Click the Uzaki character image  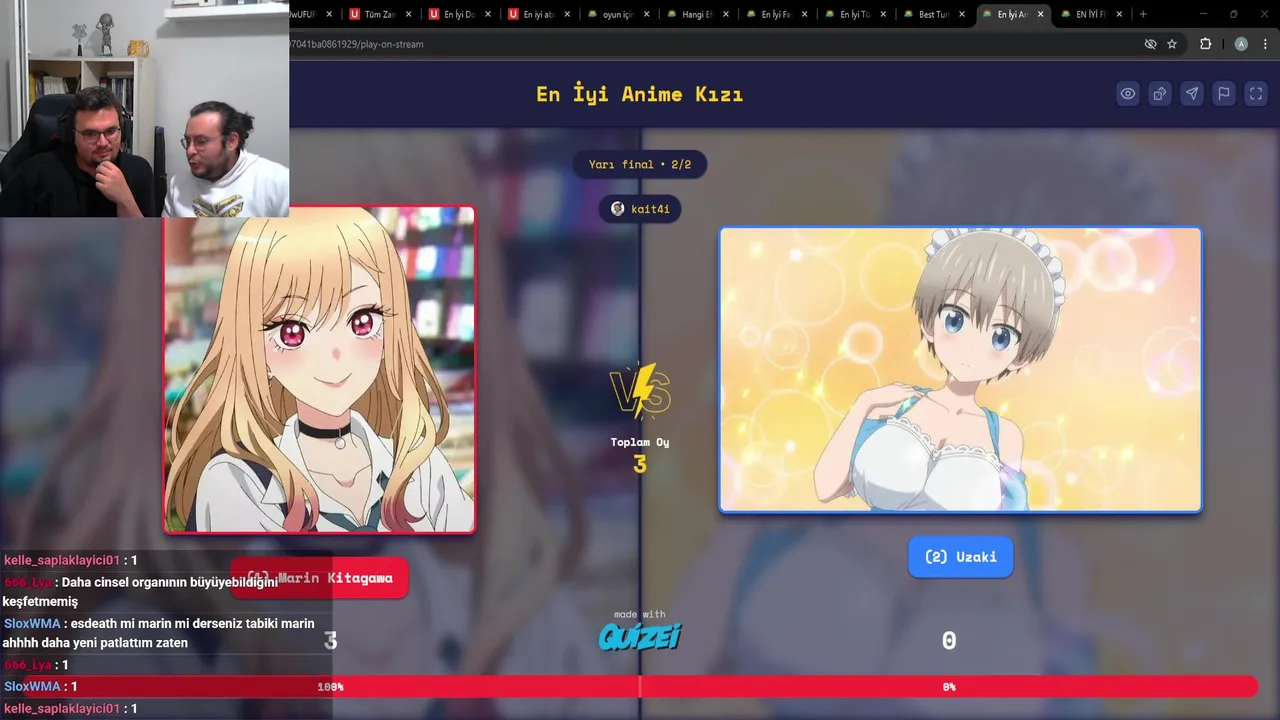pos(960,370)
